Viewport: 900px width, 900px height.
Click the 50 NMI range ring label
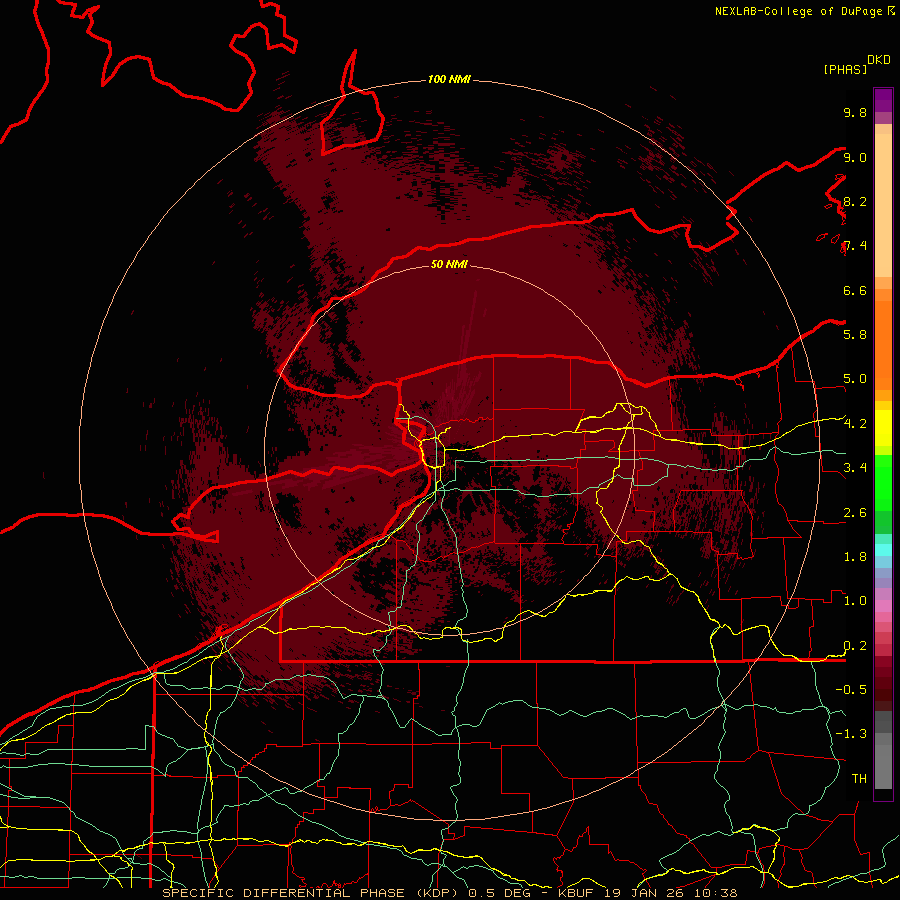(449, 264)
